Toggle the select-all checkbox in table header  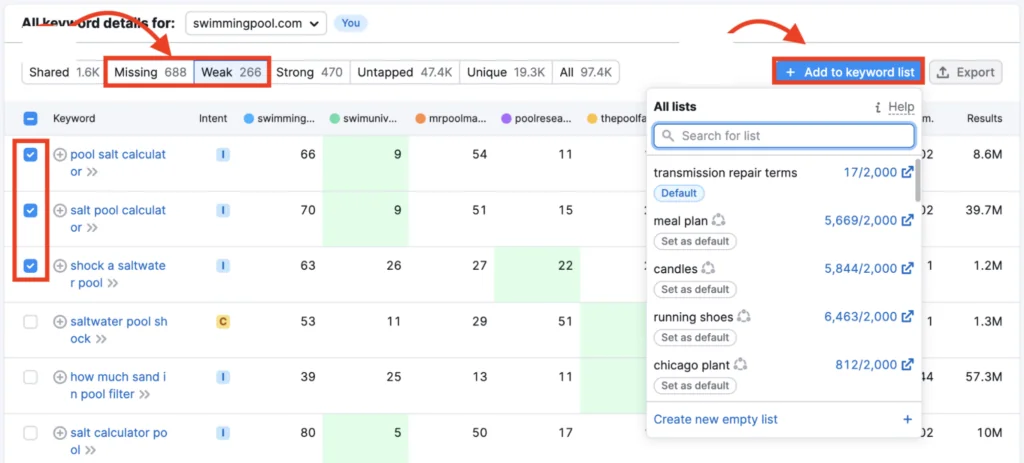(31, 119)
